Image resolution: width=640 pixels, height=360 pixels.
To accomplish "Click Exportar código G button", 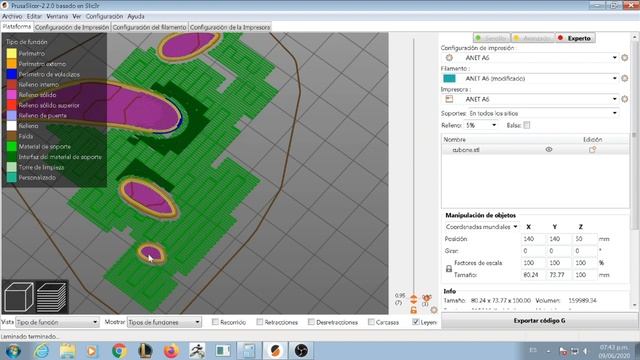I will (x=539, y=321).
